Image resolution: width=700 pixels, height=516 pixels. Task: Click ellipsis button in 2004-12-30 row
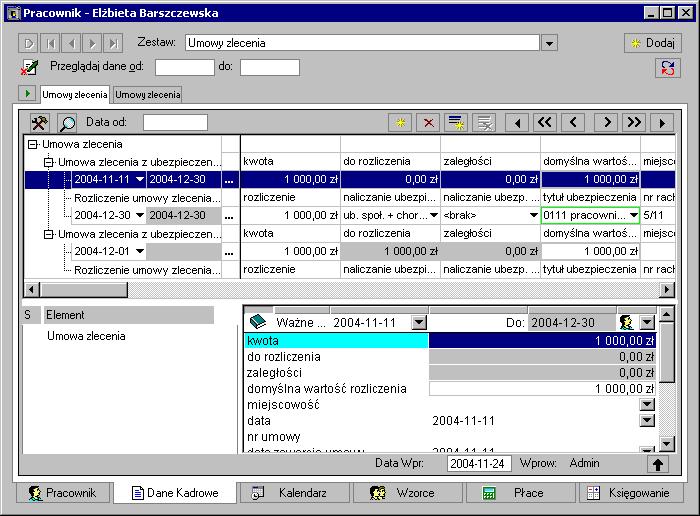[x=229, y=216]
